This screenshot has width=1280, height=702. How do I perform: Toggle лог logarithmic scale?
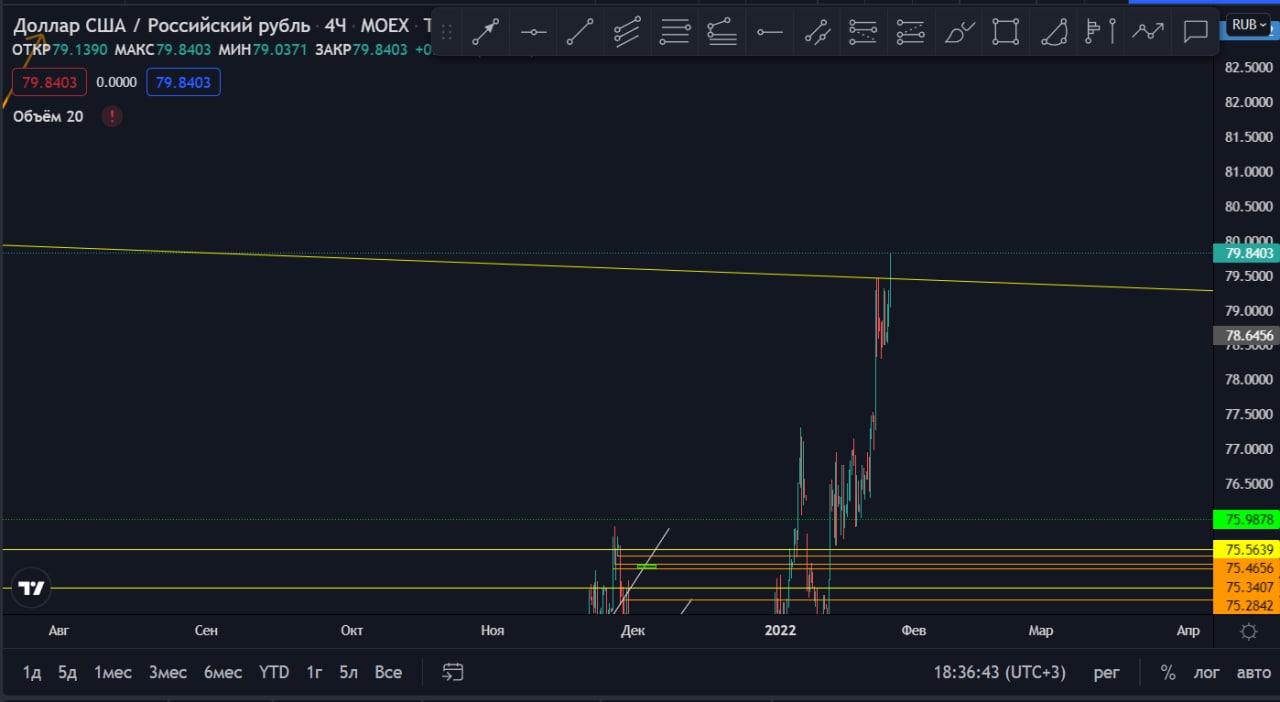pyautogui.click(x=1207, y=672)
